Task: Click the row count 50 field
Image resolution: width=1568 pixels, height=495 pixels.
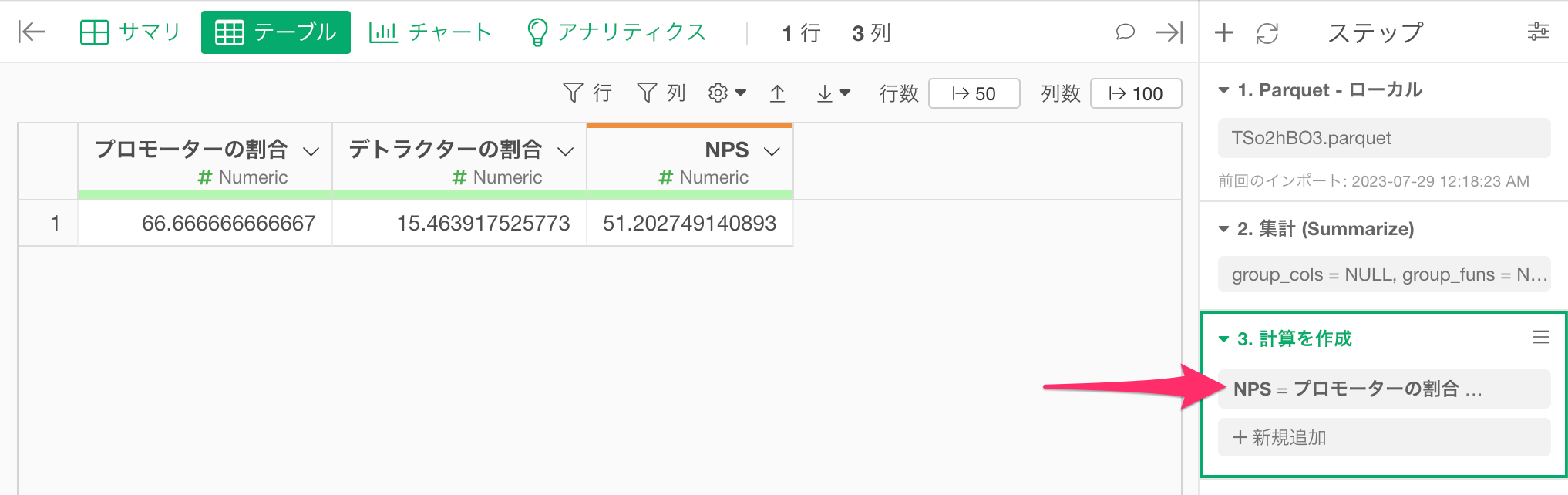Action: (974, 93)
